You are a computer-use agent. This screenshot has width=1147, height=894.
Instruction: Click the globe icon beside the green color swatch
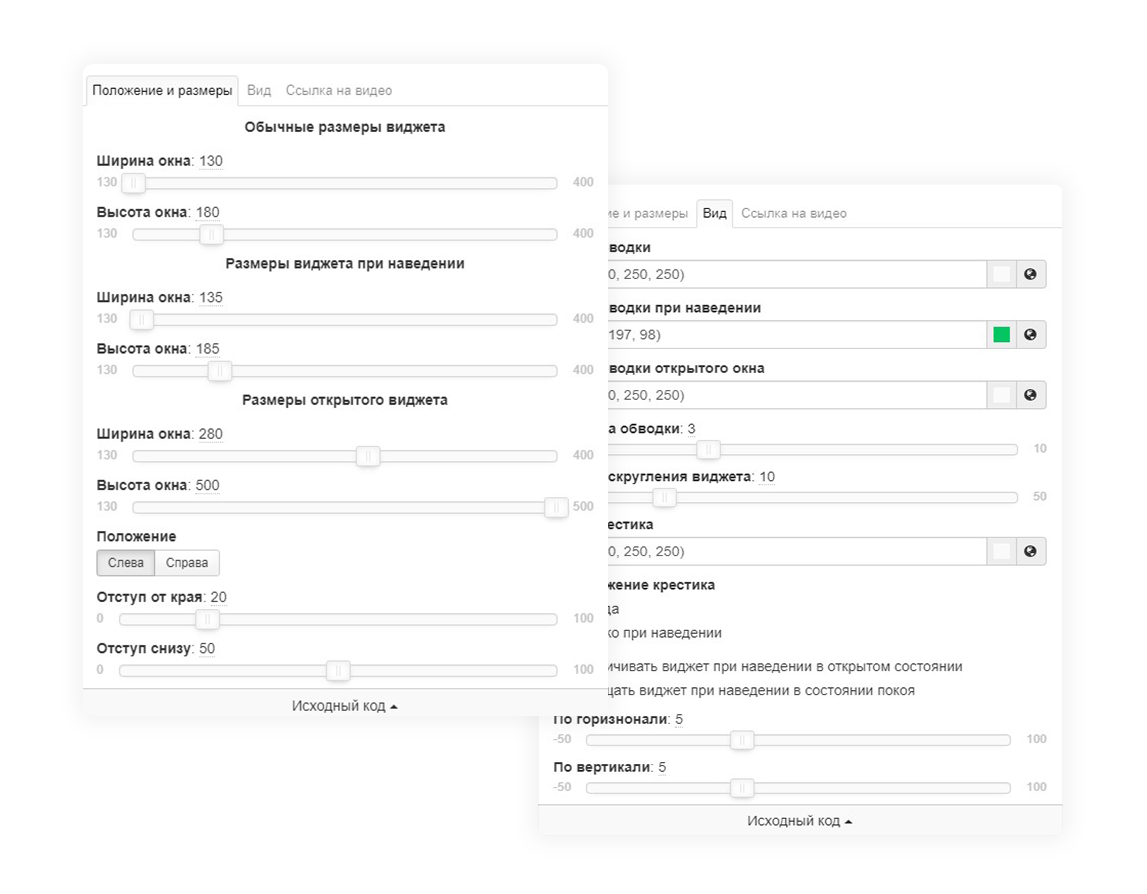pos(1031,335)
